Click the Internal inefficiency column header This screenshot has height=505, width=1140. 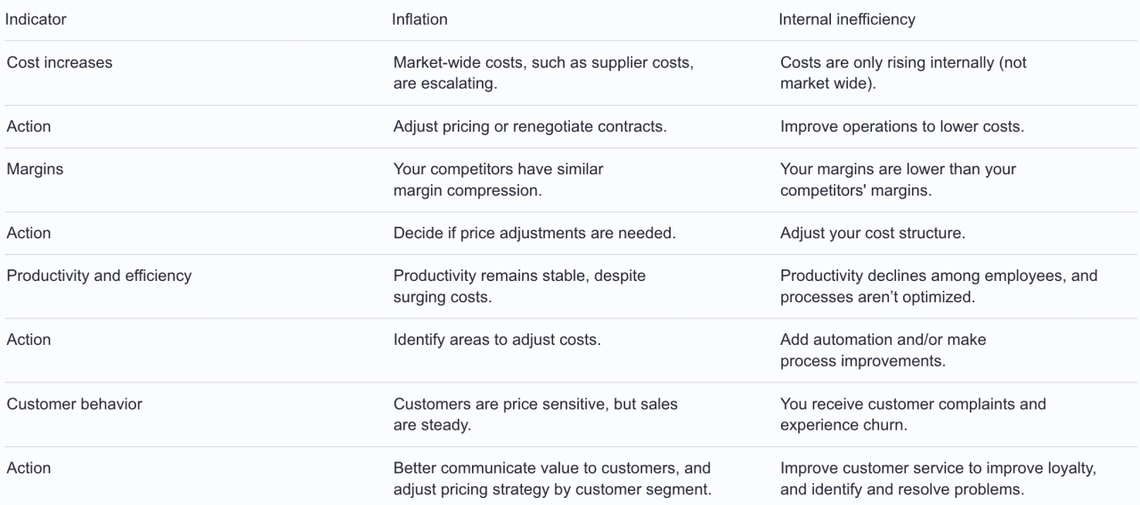tap(847, 19)
